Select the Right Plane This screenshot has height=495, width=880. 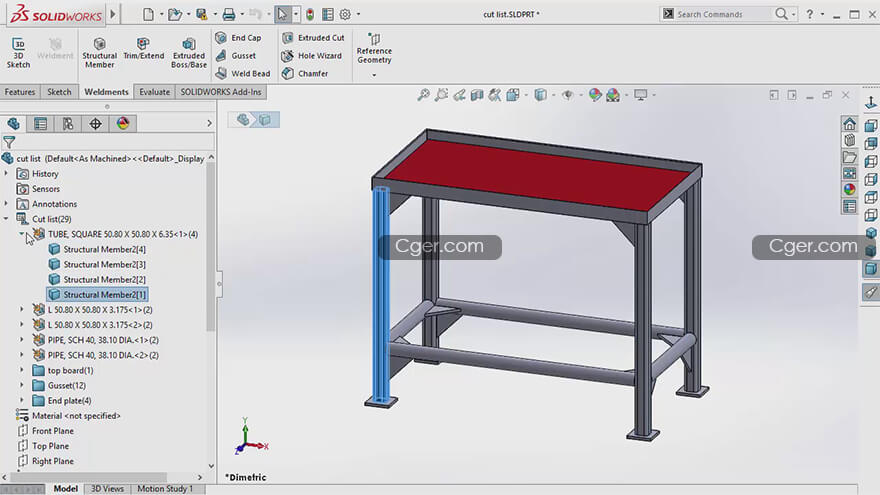46,461
